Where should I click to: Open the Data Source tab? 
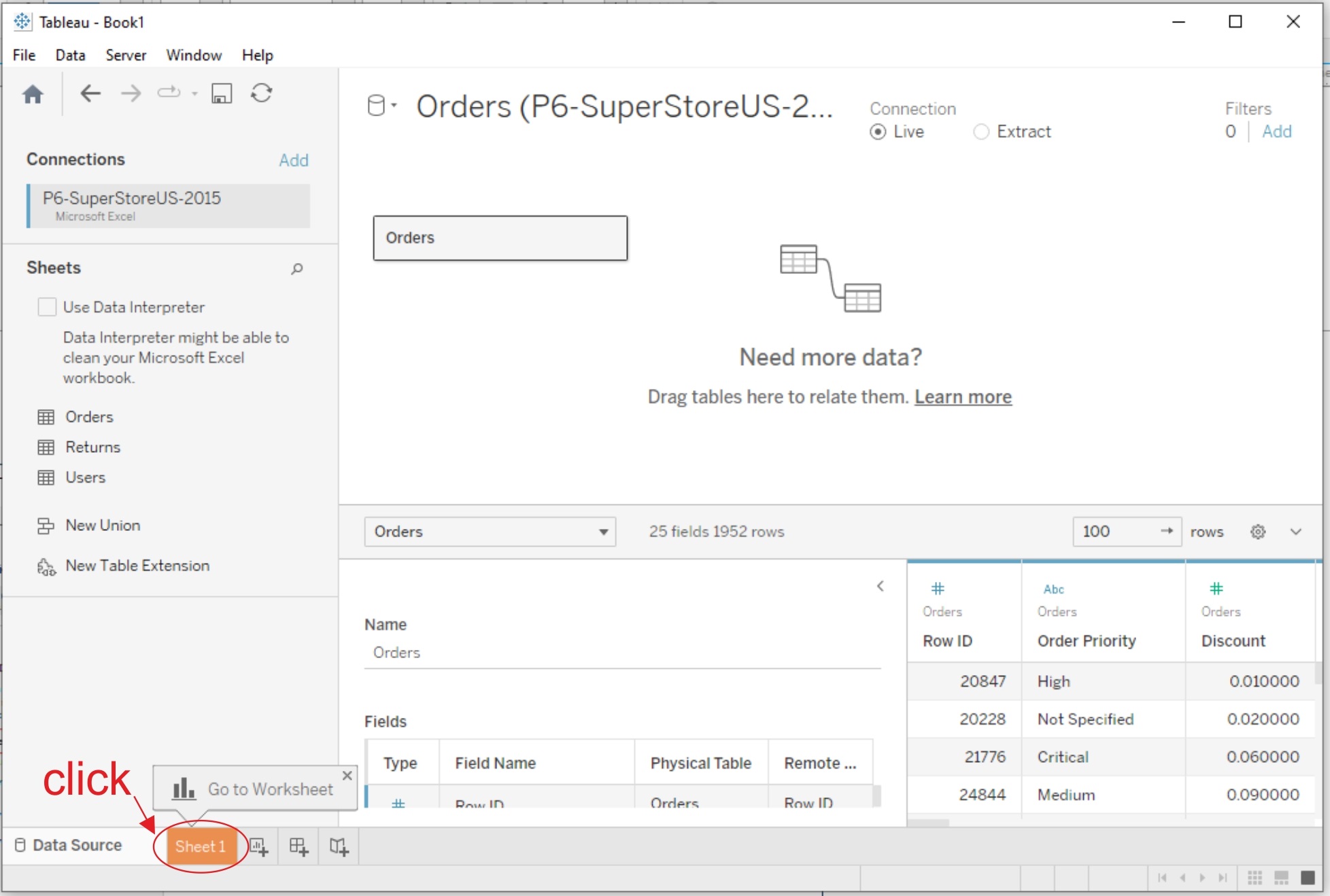[68, 845]
